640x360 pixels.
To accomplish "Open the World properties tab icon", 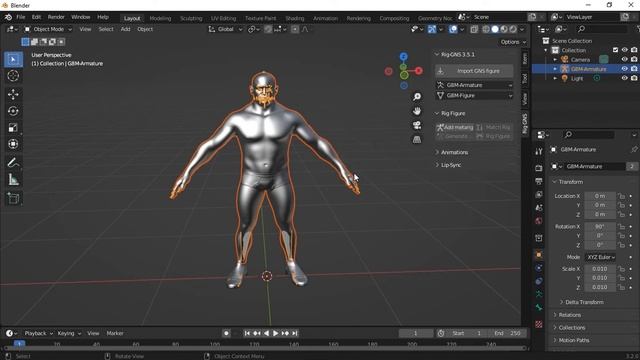I will (x=539, y=221).
